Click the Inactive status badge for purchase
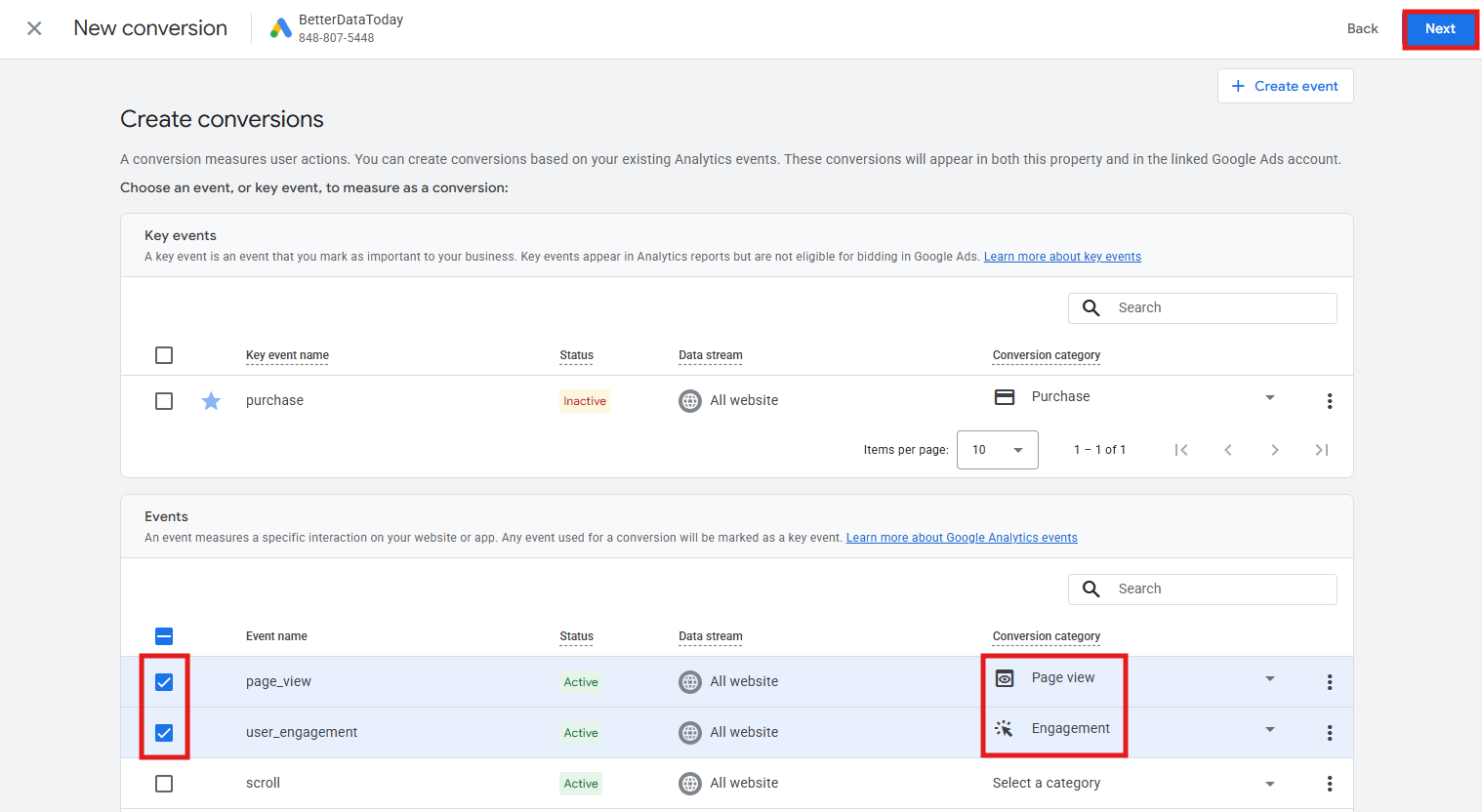The width and height of the screenshot is (1482, 812). click(585, 401)
